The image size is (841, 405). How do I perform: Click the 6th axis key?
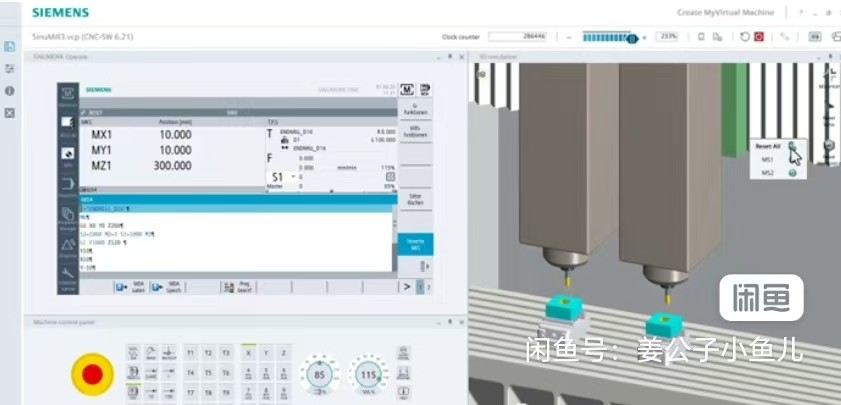(284, 373)
